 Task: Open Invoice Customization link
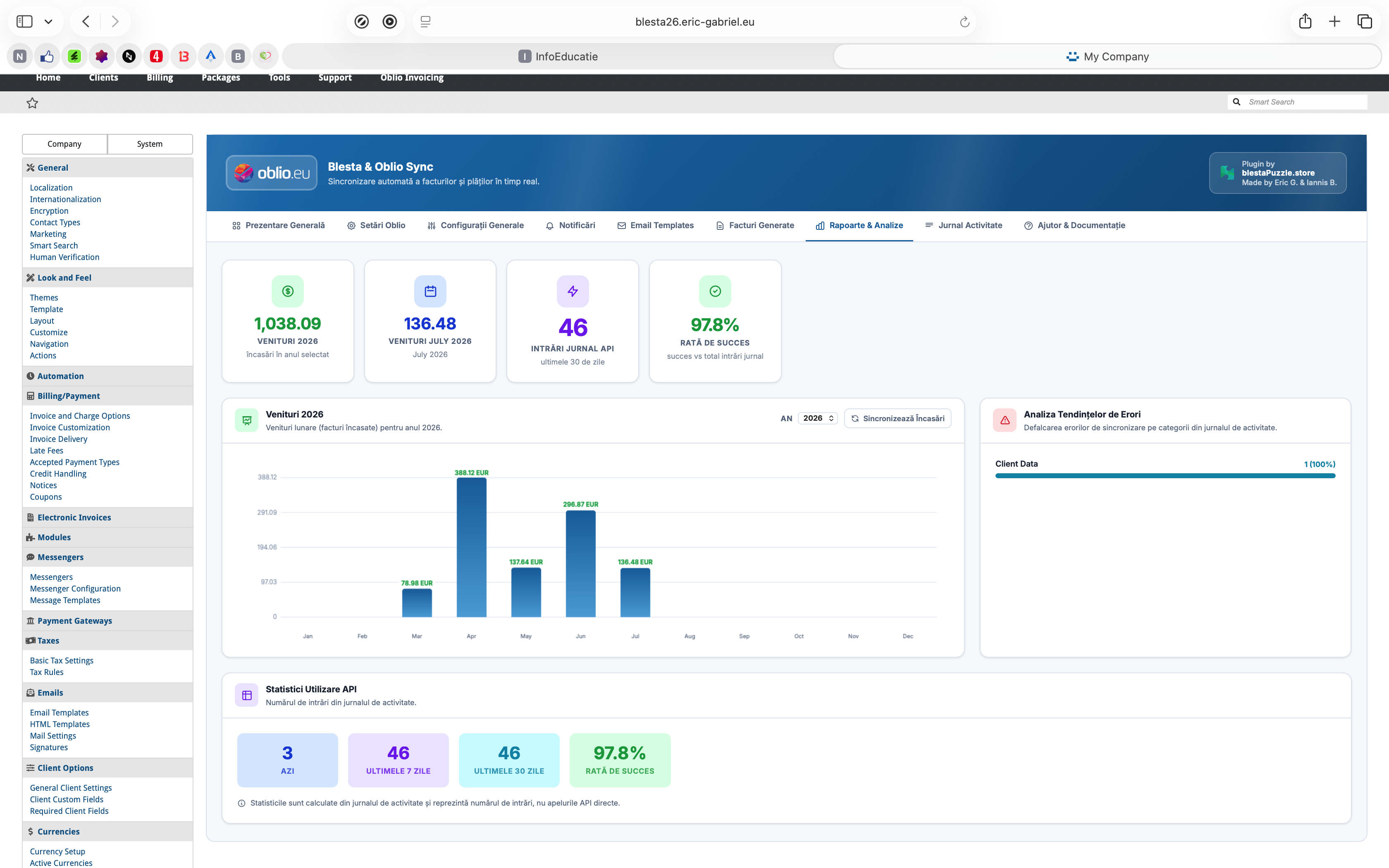tap(70, 427)
